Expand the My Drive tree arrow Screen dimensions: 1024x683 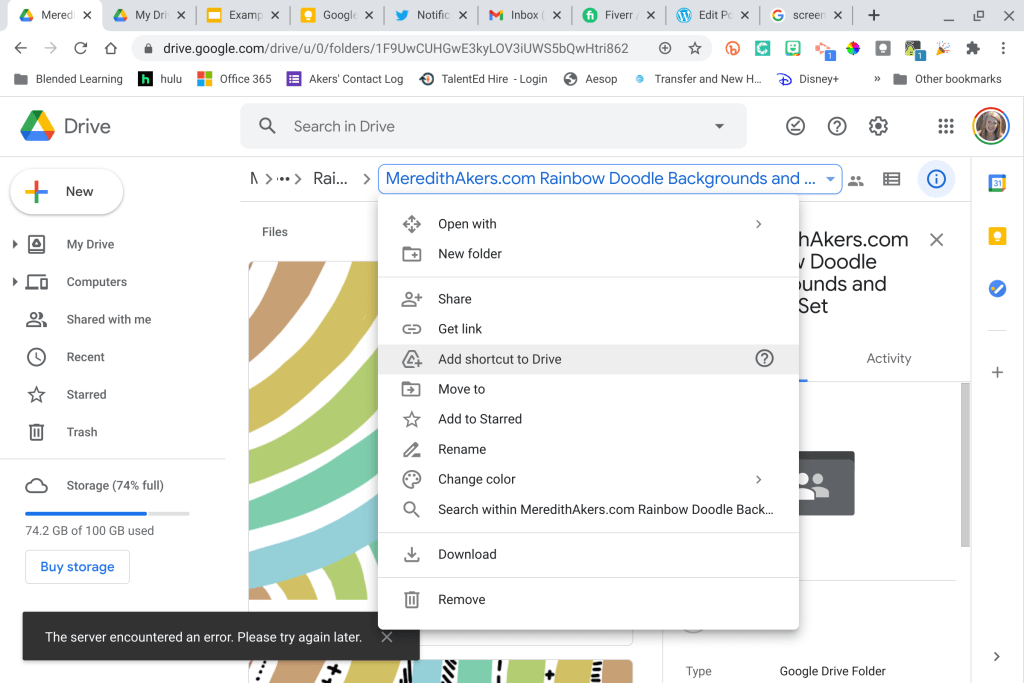(14, 245)
